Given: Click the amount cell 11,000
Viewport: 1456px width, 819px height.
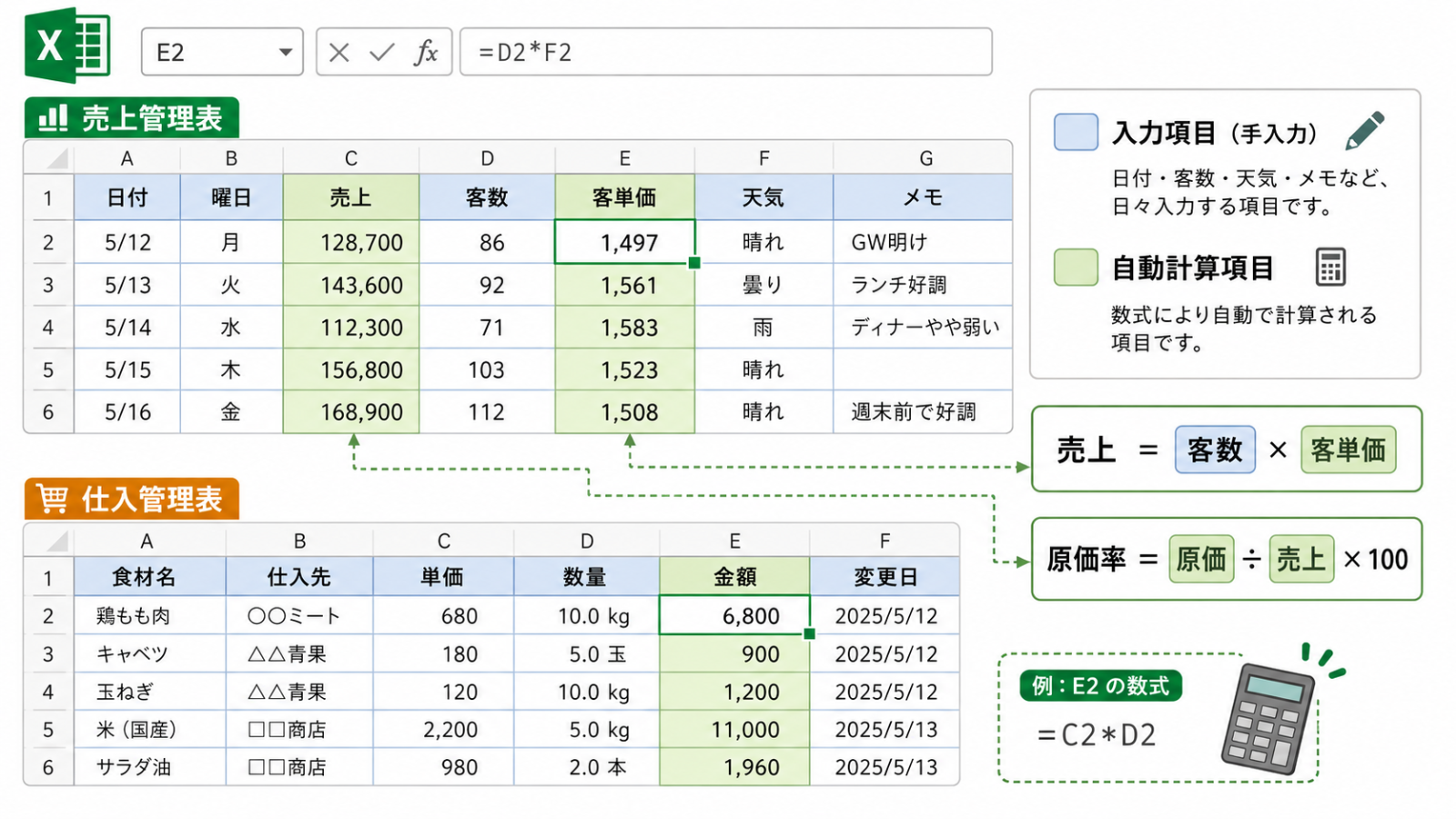Looking at the screenshot, I should click(x=734, y=729).
